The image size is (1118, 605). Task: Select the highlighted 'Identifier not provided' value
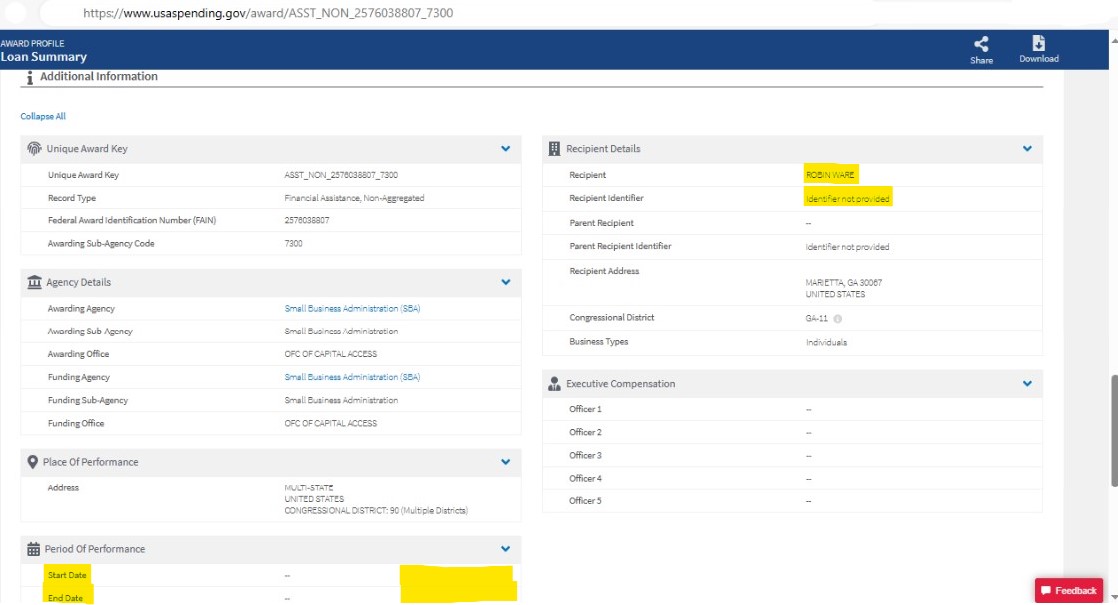click(x=848, y=199)
